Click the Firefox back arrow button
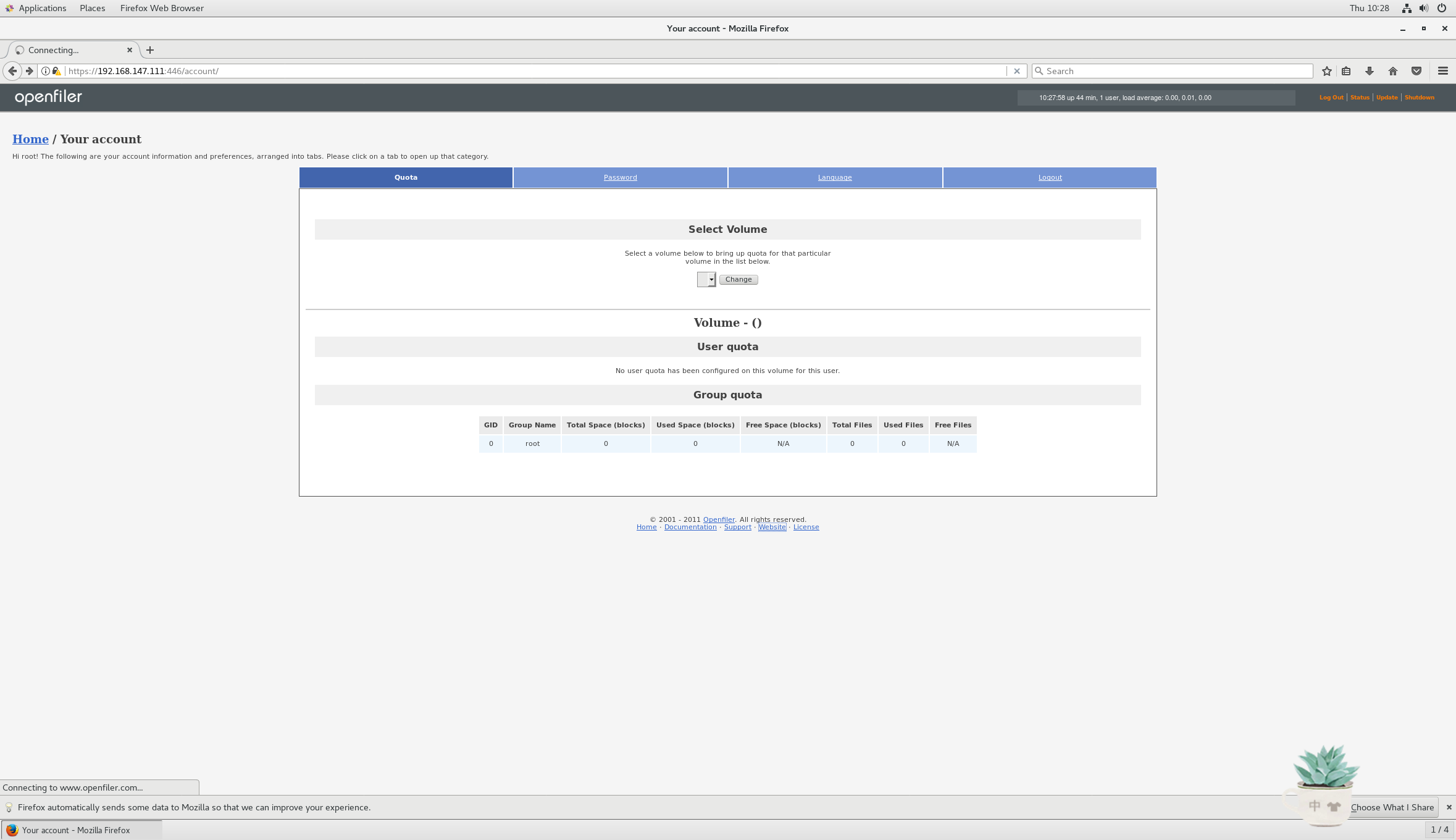Screen dimensions: 1456x840 pos(12,71)
